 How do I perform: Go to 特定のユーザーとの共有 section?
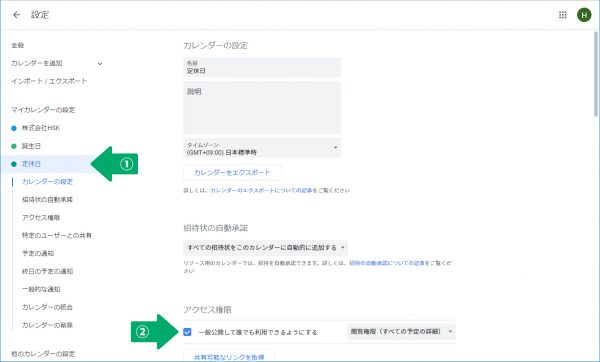[x=57, y=235]
